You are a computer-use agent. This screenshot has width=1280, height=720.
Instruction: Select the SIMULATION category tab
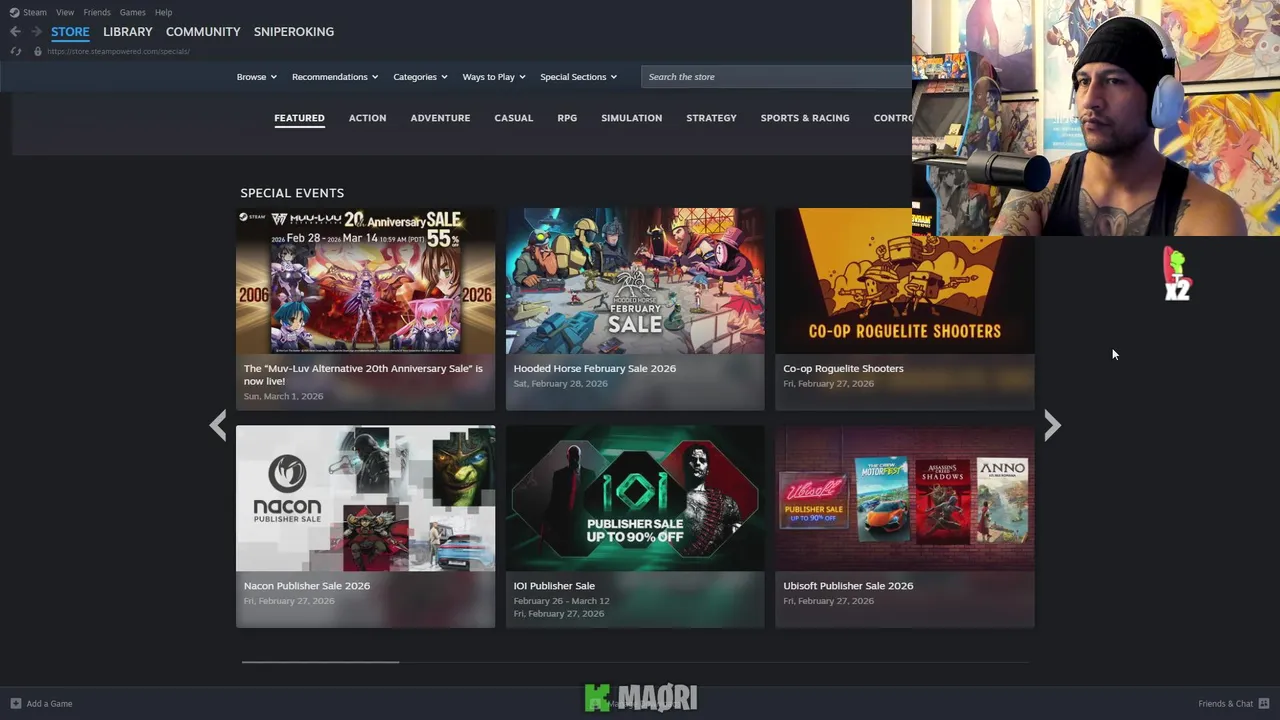click(631, 118)
